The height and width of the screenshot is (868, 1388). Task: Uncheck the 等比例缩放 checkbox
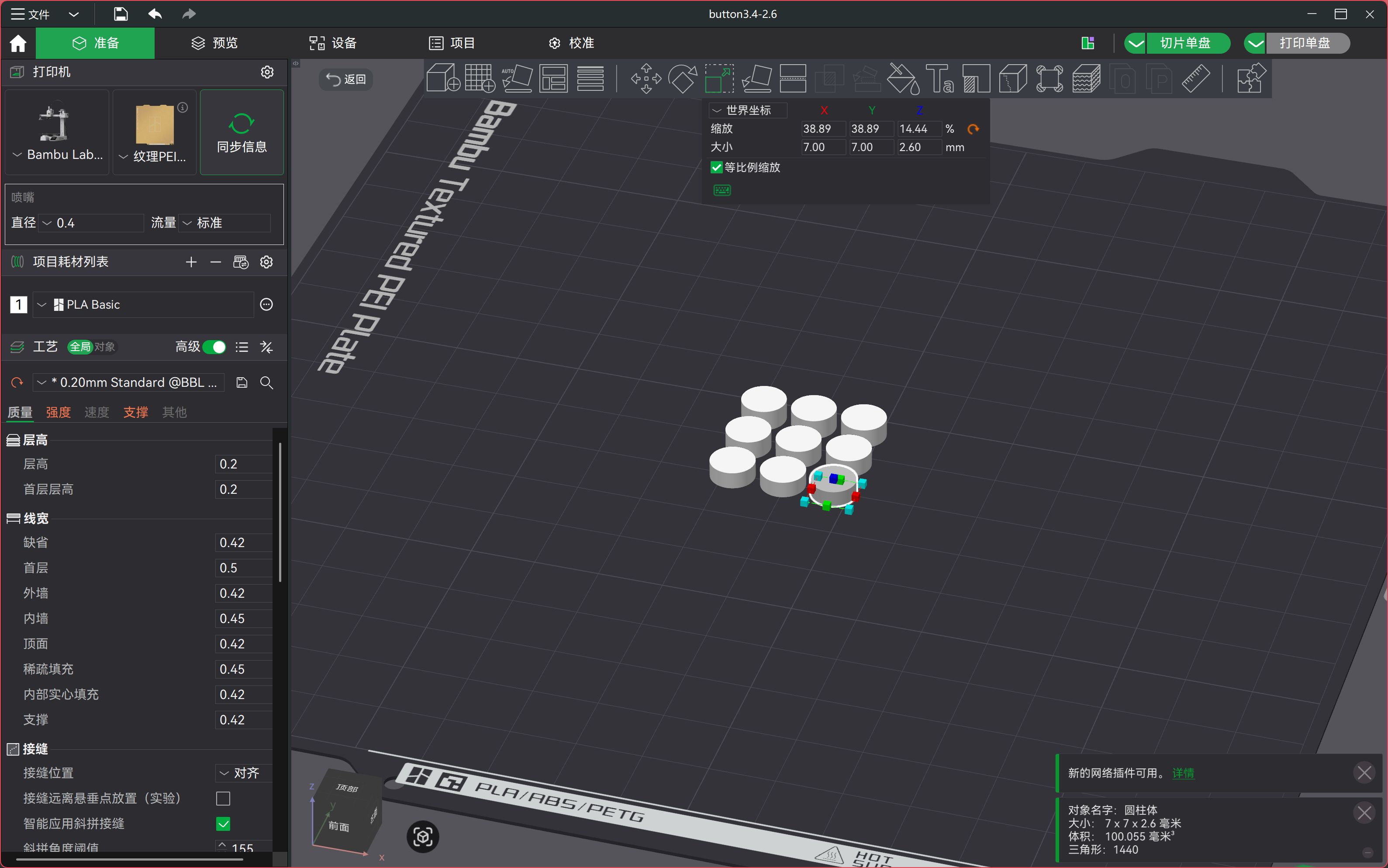point(716,168)
